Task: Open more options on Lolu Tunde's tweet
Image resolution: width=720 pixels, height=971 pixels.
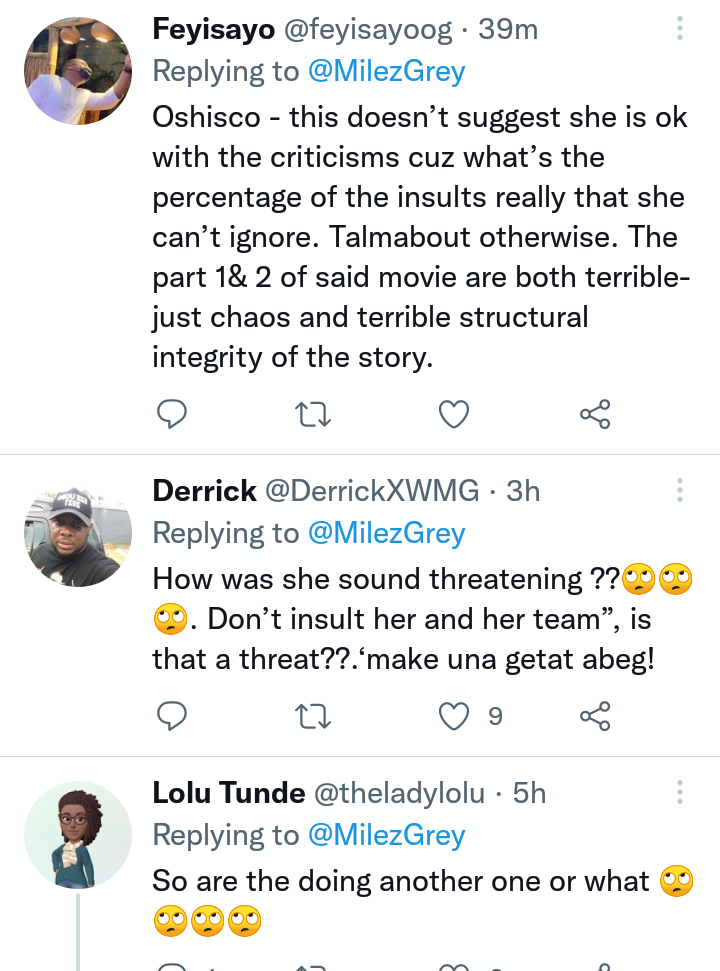Action: (x=680, y=792)
